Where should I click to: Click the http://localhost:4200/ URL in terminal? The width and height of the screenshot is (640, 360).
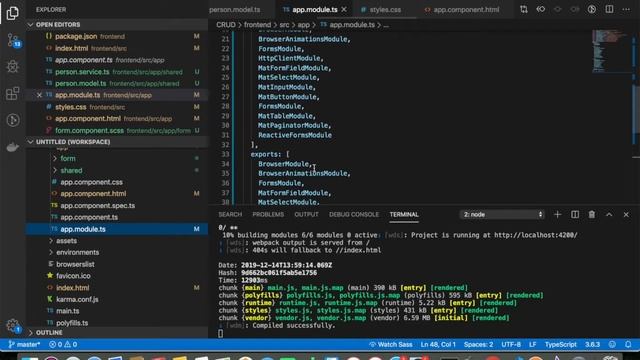(536, 235)
